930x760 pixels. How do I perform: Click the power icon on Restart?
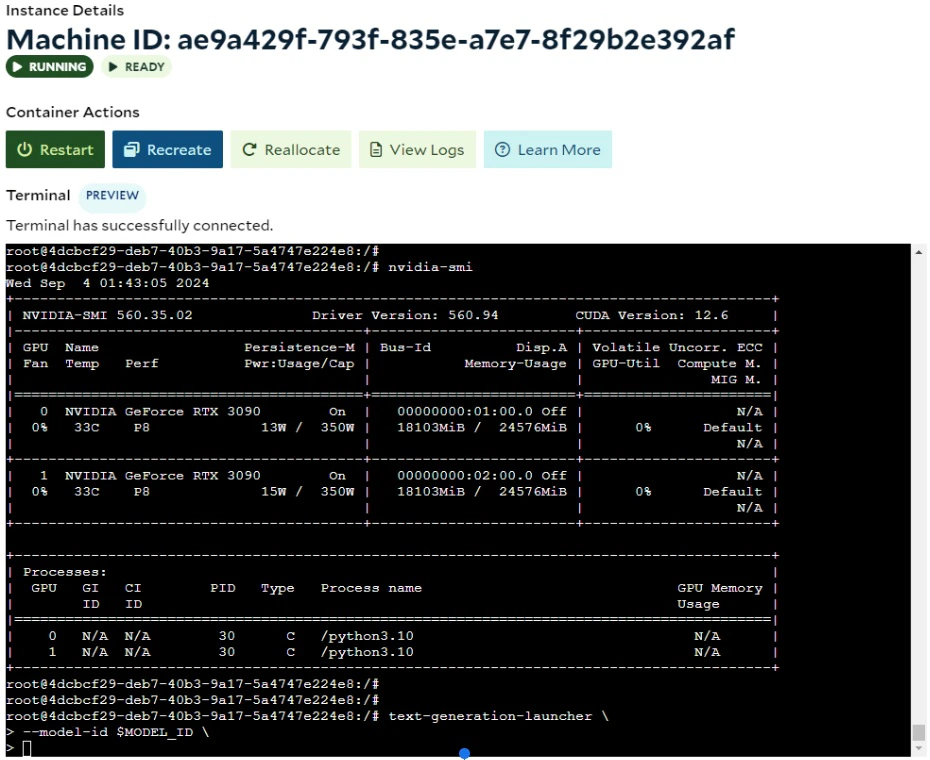[x=24, y=150]
